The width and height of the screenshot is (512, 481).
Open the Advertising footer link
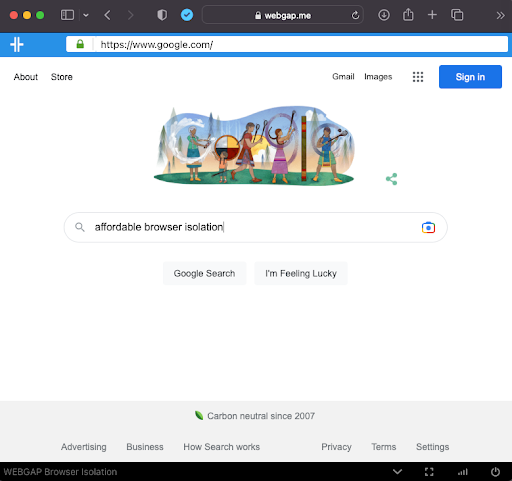(x=84, y=447)
